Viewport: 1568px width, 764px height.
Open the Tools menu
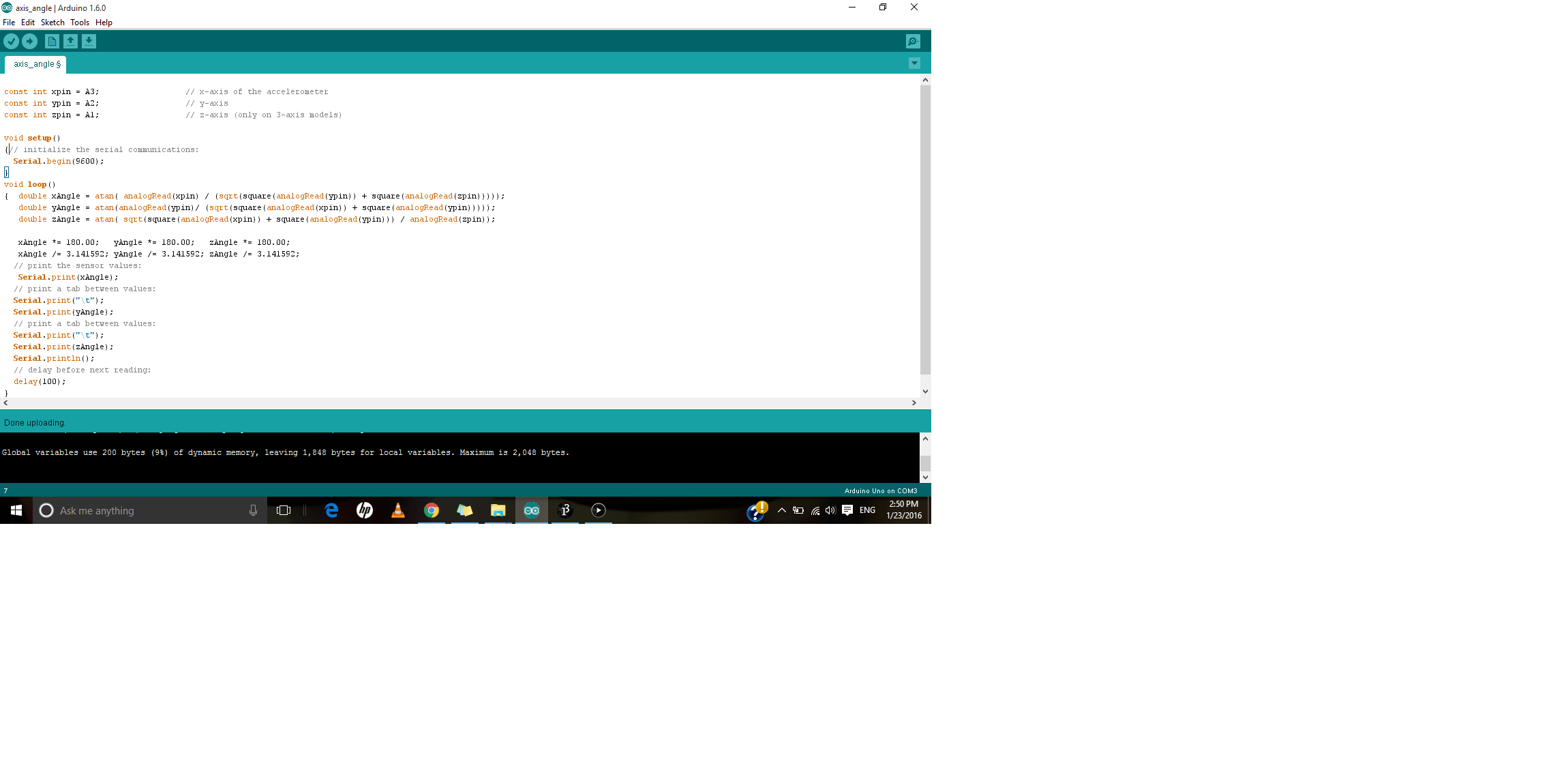80,23
